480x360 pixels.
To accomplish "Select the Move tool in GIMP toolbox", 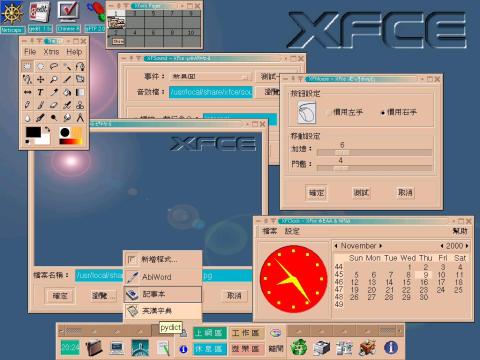I will click(40, 79).
